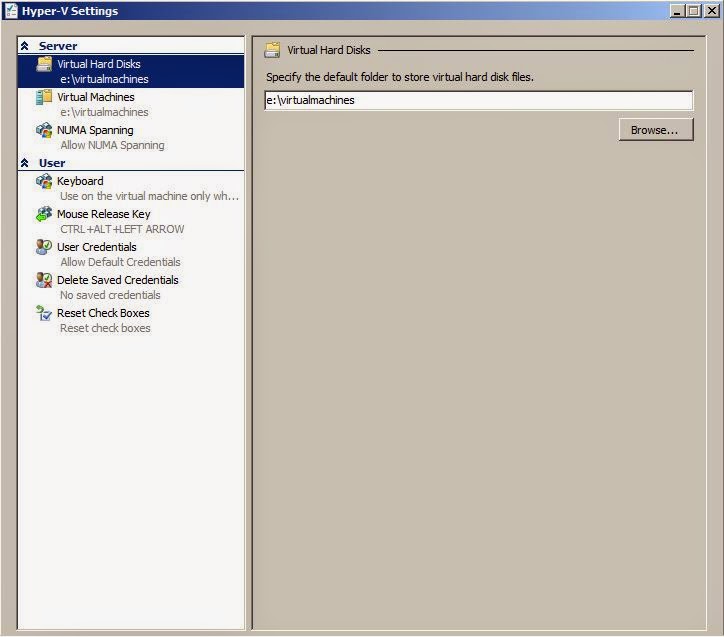The width and height of the screenshot is (724, 637).
Task: Click the Hyper-V Settings title bar icon
Action: [11, 11]
